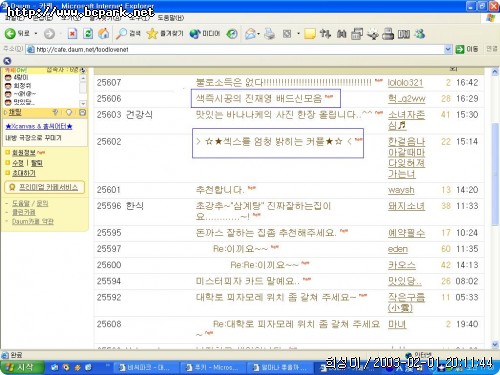500x375 pixels.
Task: Open reply 25600 Re:Re:이끼요~~
Action: point(265,265)
